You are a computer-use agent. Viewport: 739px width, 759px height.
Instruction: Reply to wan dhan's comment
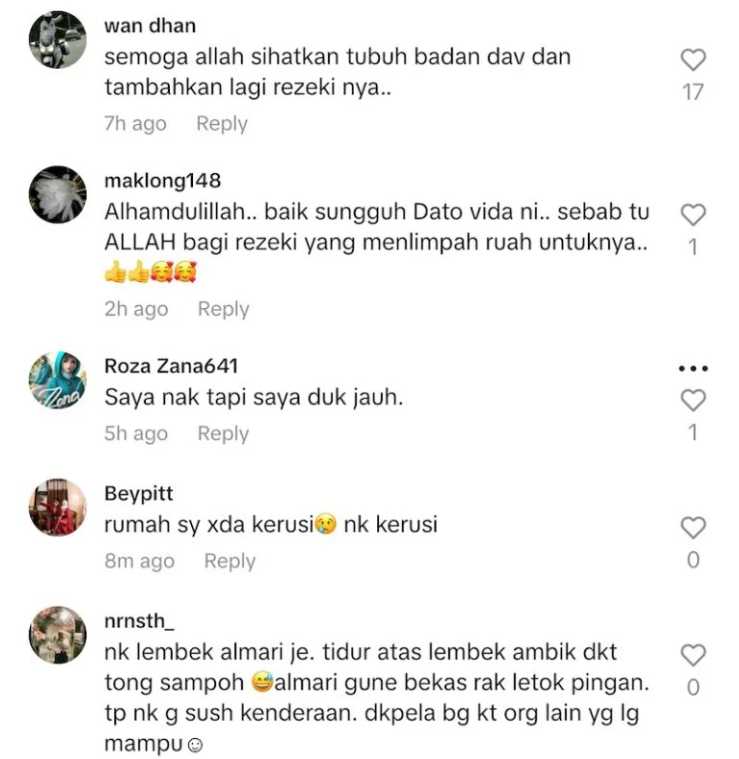(x=222, y=124)
